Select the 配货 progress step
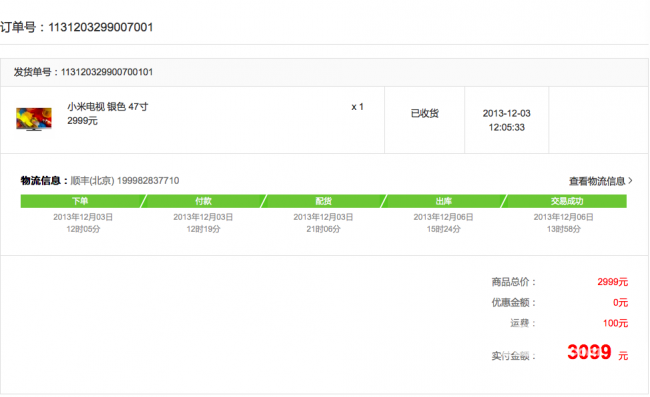The height and width of the screenshot is (397, 650). pos(323,201)
